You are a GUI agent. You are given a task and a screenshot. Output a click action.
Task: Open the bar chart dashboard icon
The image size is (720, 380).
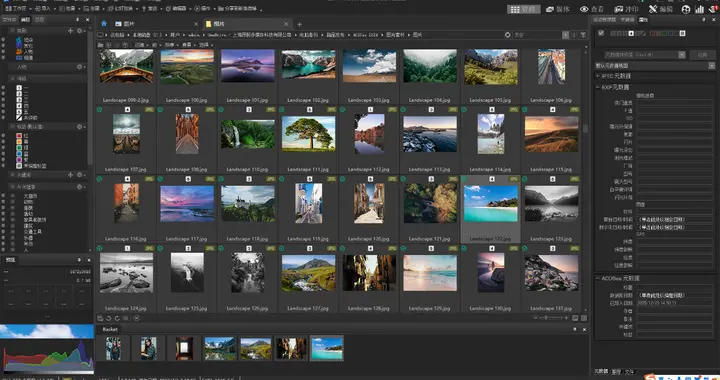[x=699, y=9]
